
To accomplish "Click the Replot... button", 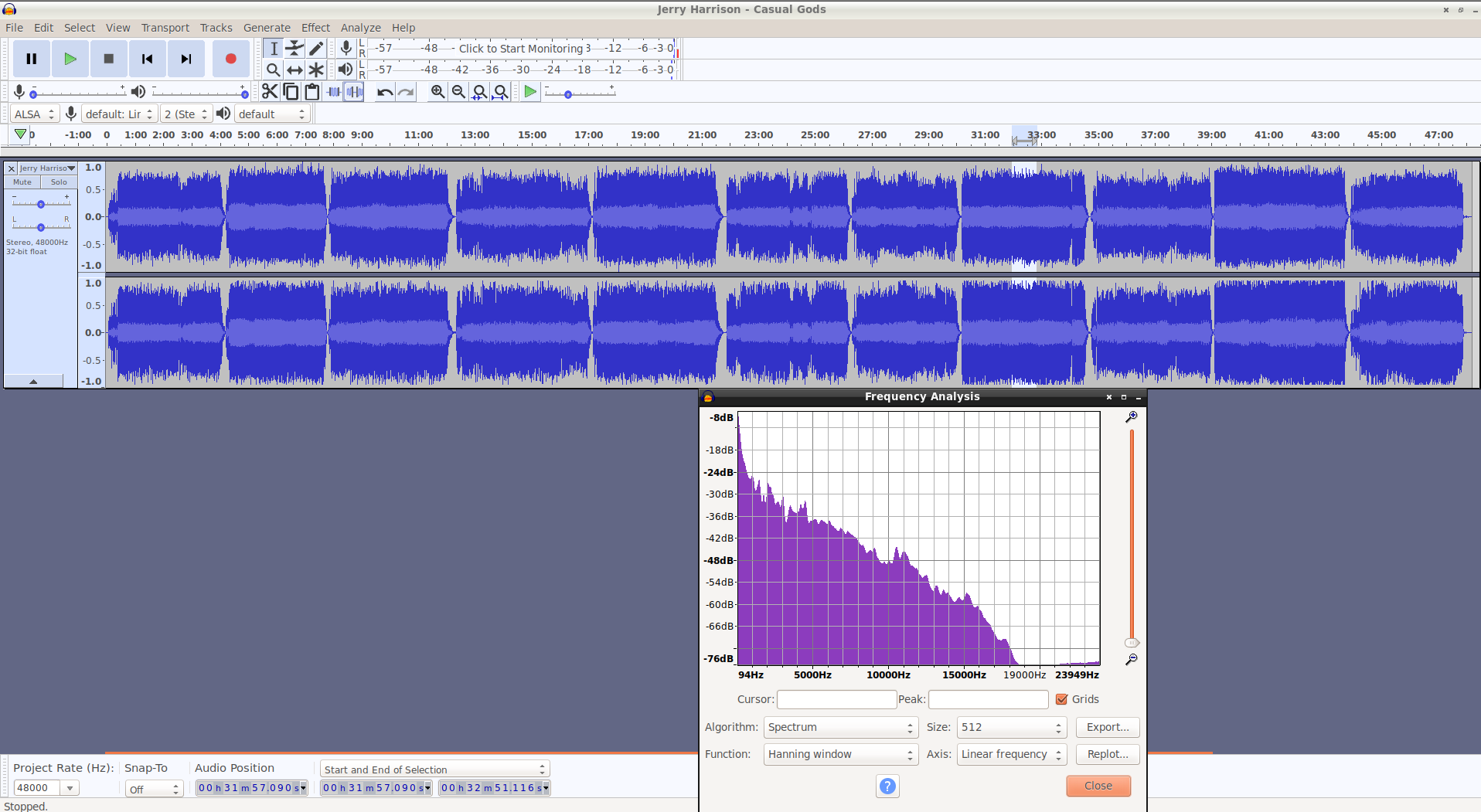I will pos(1108,754).
